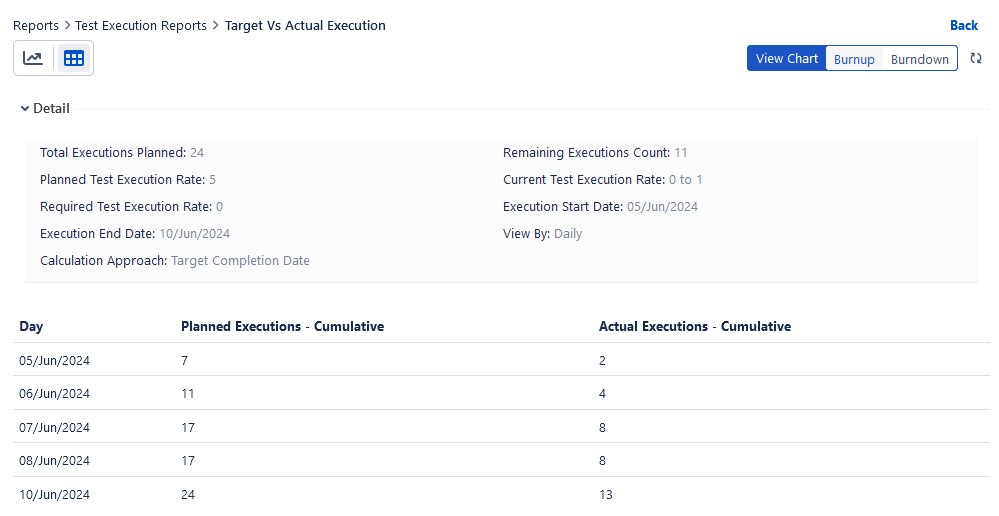Click Remaining Executions Count value 11
This screenshot has width=999, height=516.
click(x=680, y=153)
